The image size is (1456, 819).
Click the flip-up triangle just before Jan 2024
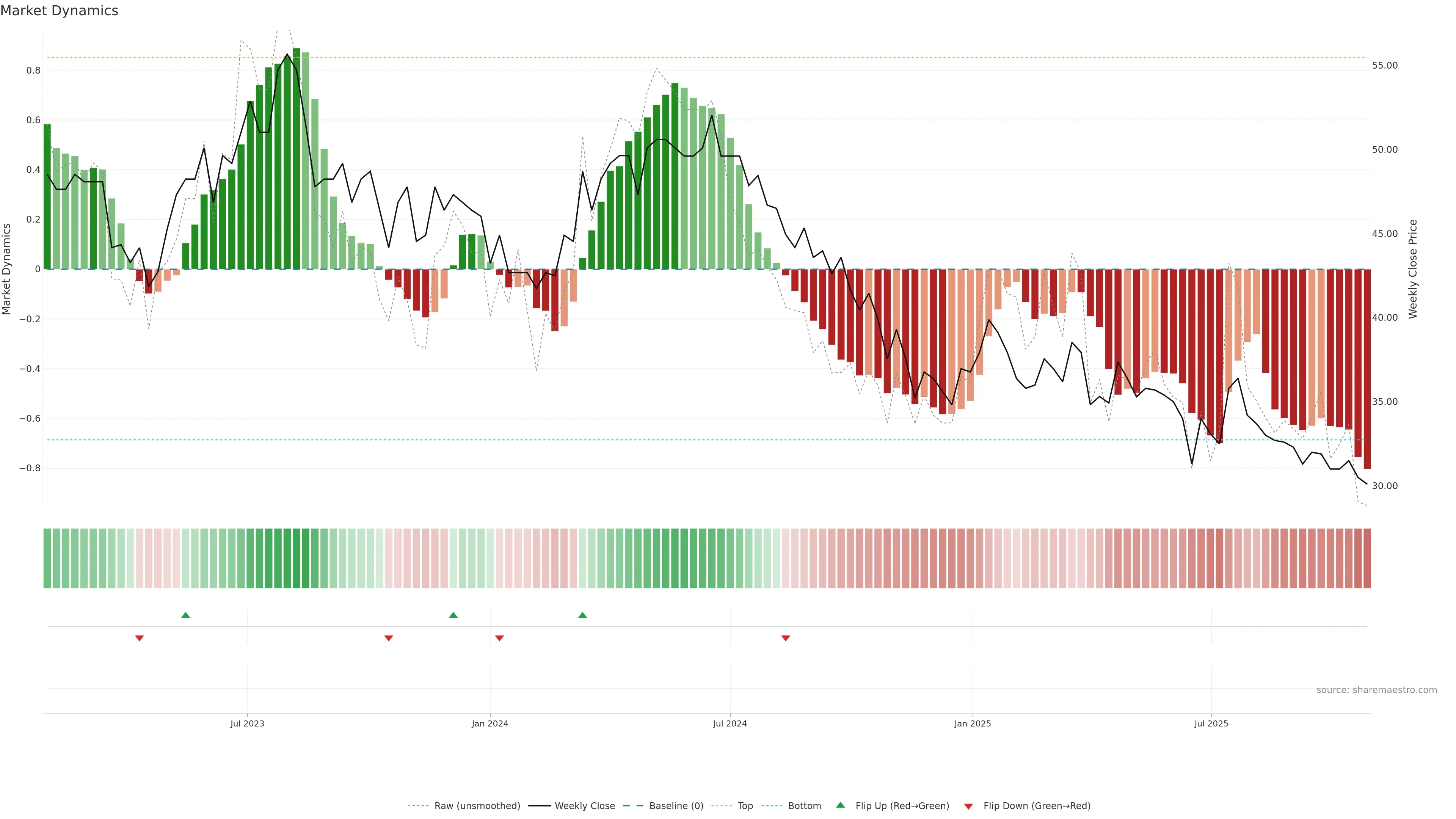453,615
